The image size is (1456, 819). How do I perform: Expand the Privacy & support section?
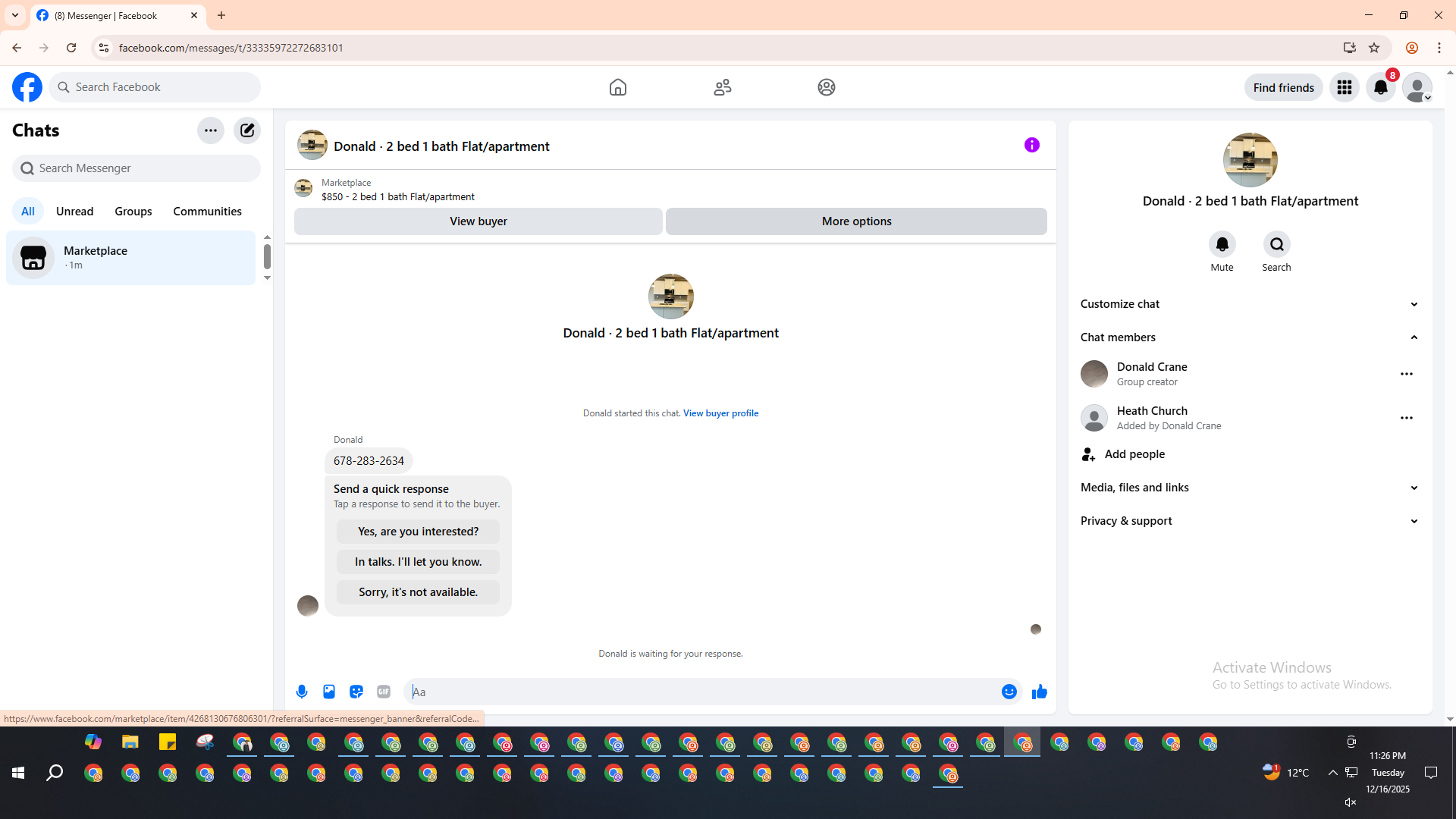click(x=1250, y=521)
